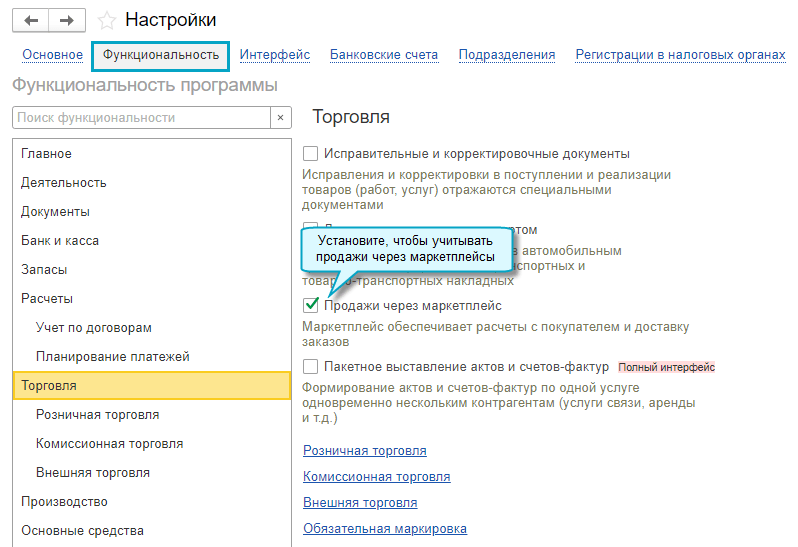Click the Полный интерфейс pink label
This screenshot has width=798, height=547.
pos(667,367)
